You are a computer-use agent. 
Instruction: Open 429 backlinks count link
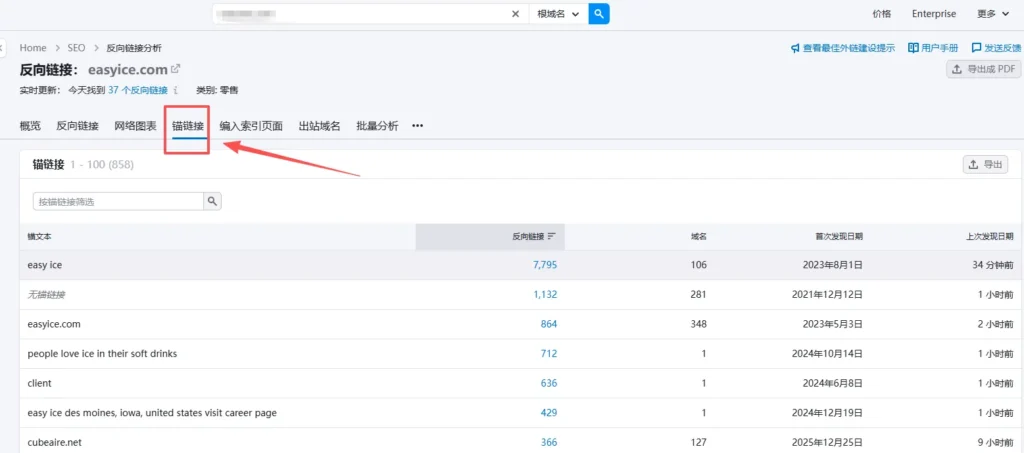[x=549, y=413]
